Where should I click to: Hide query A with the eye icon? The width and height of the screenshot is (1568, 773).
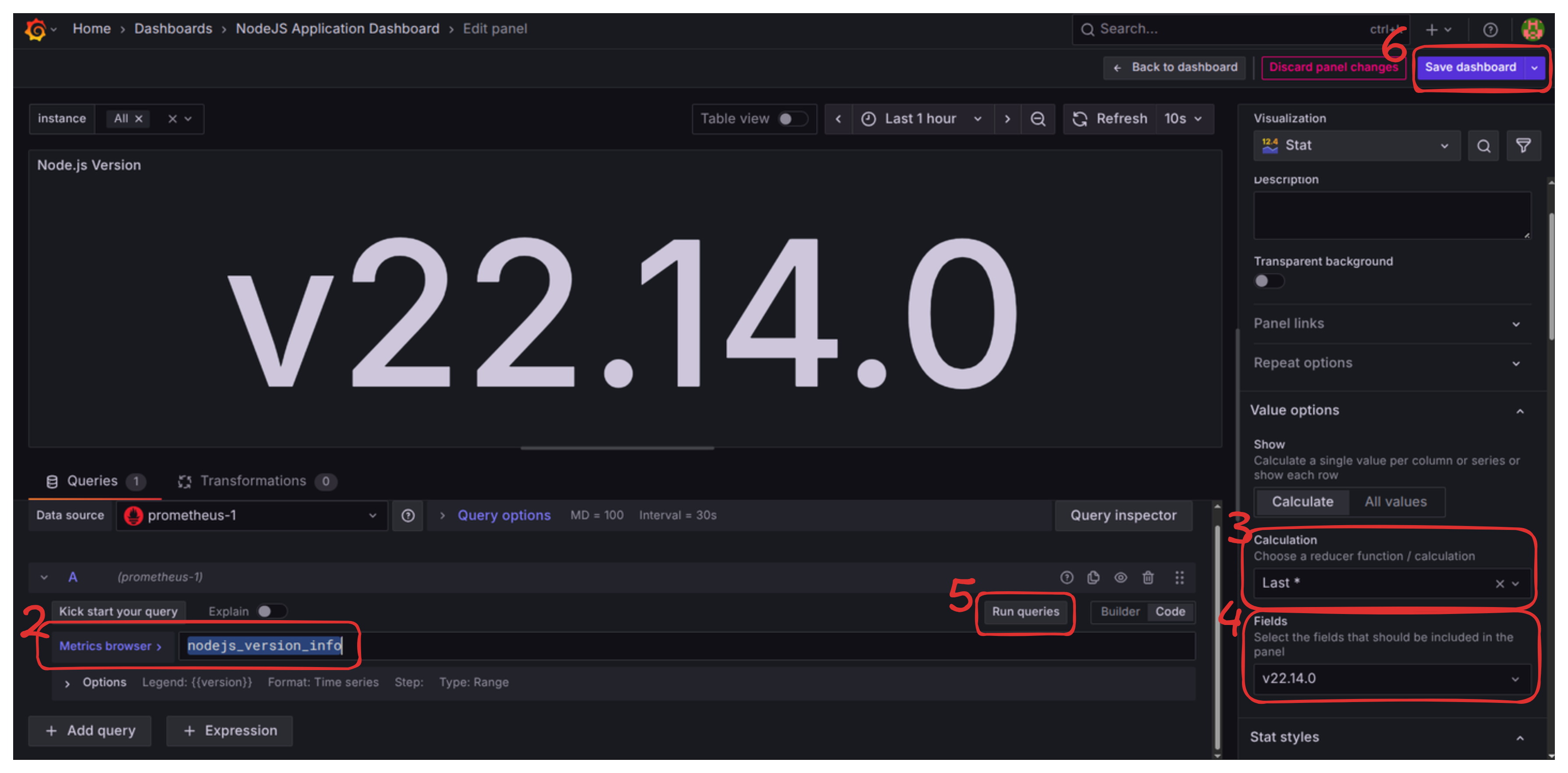click(1121, 577)
